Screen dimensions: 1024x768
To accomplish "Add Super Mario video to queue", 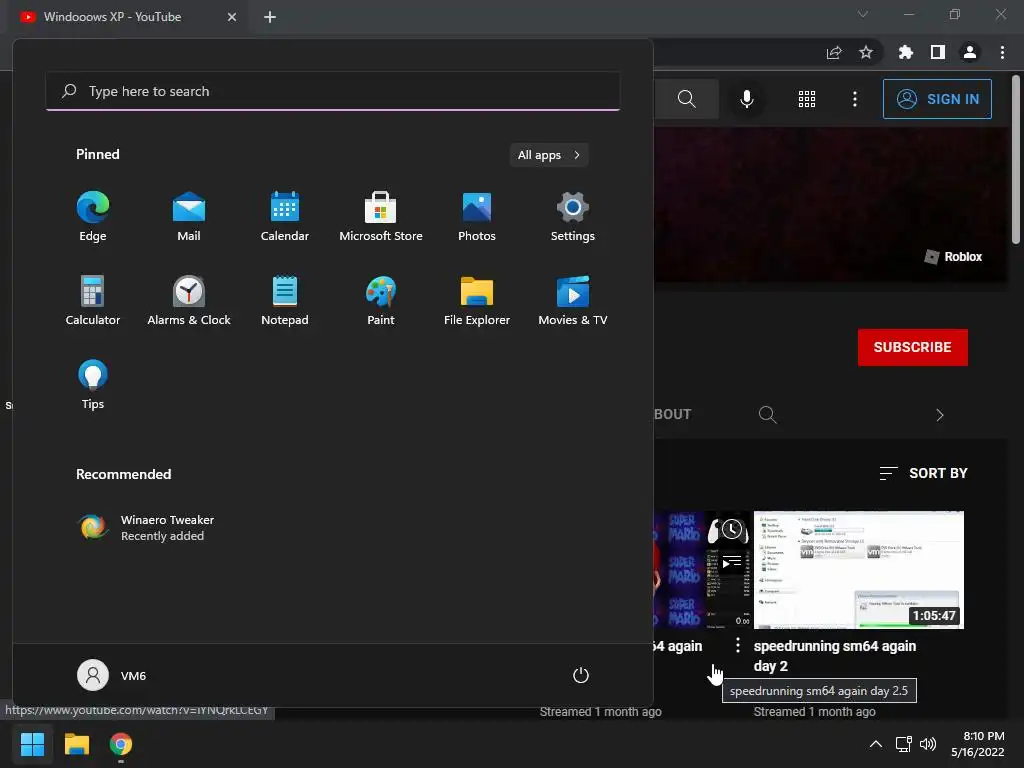I will [731, 562].
